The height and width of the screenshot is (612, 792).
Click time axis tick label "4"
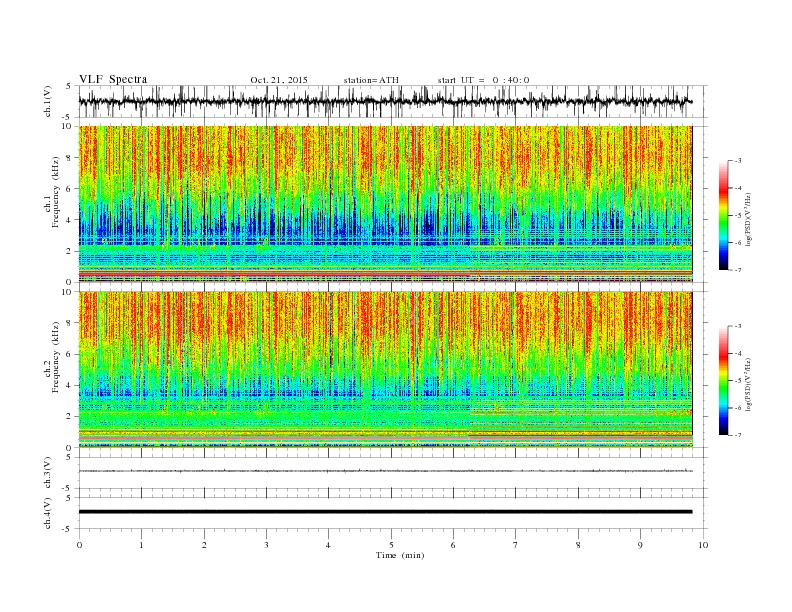point(328,545)
